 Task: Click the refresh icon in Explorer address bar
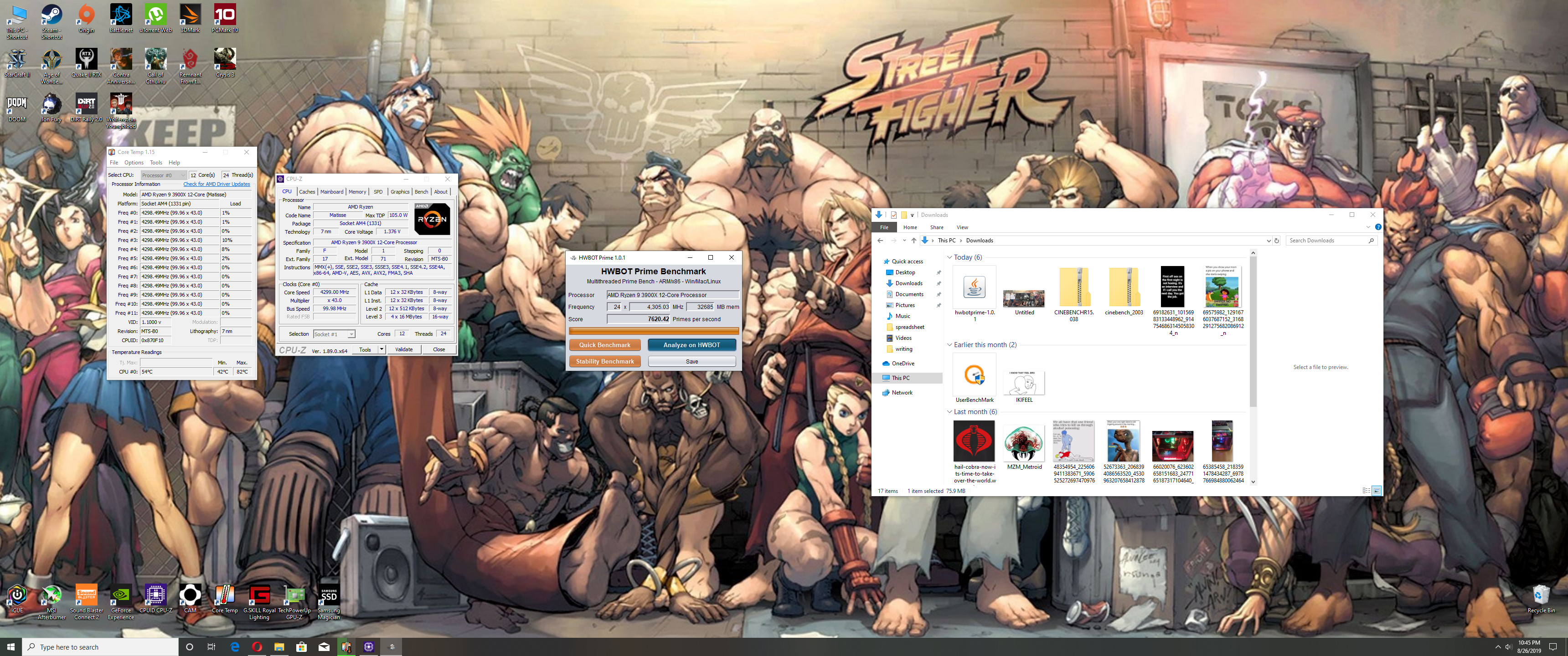pos(1276,241)
